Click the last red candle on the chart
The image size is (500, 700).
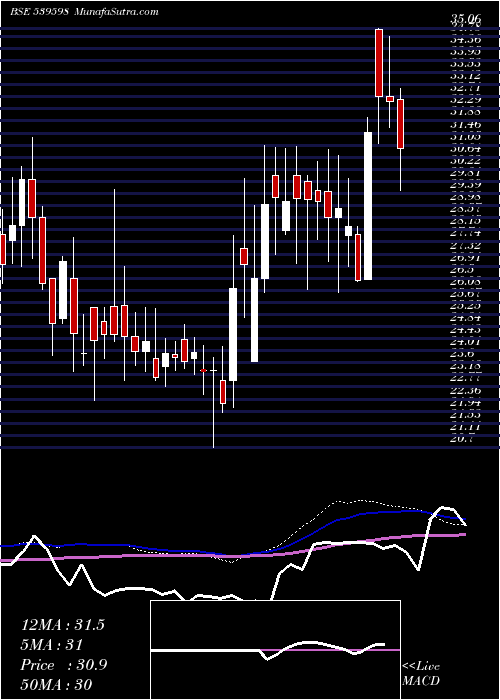400,124
